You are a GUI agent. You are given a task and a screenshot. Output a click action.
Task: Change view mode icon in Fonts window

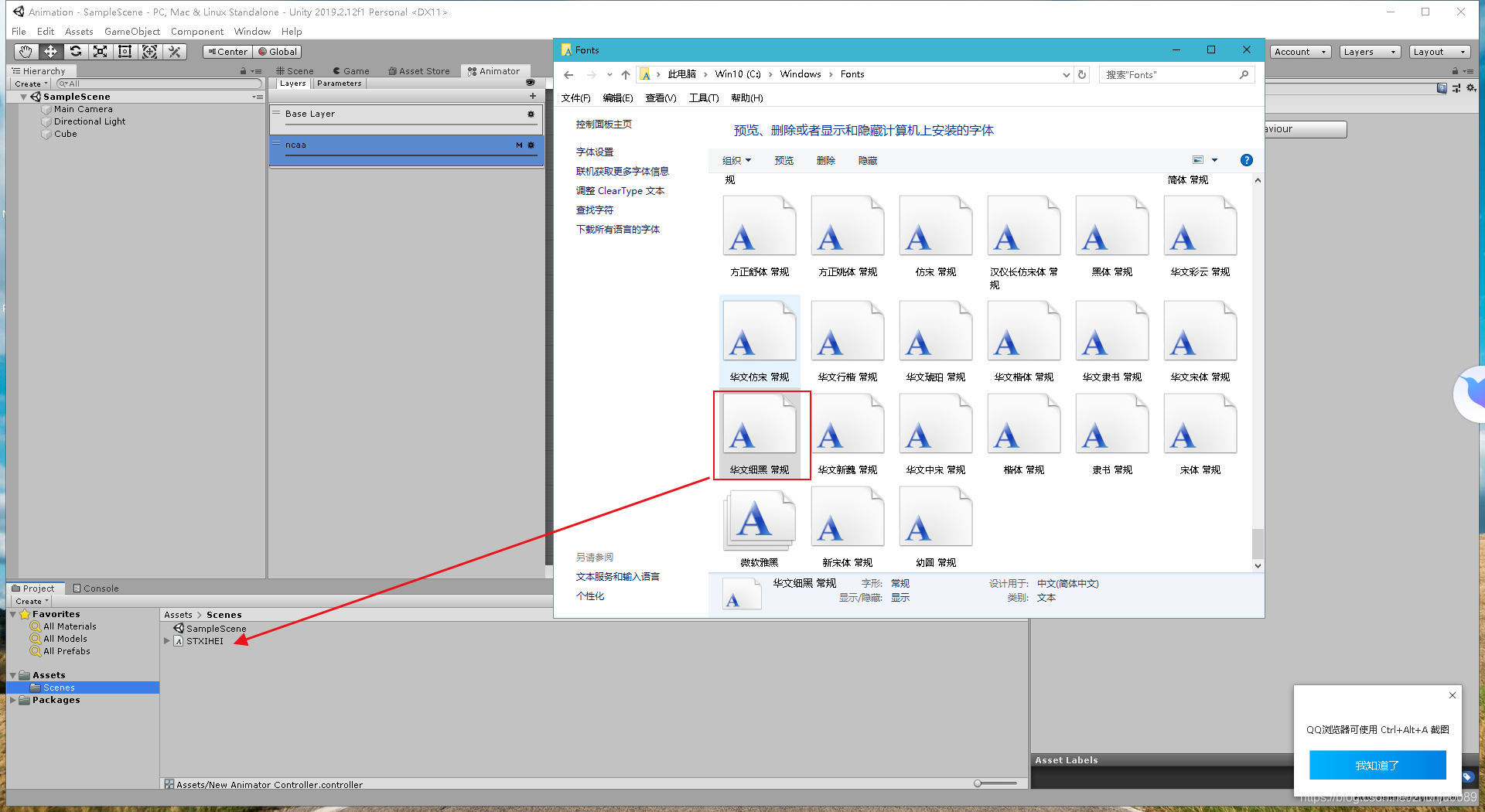pos(1198,160)
